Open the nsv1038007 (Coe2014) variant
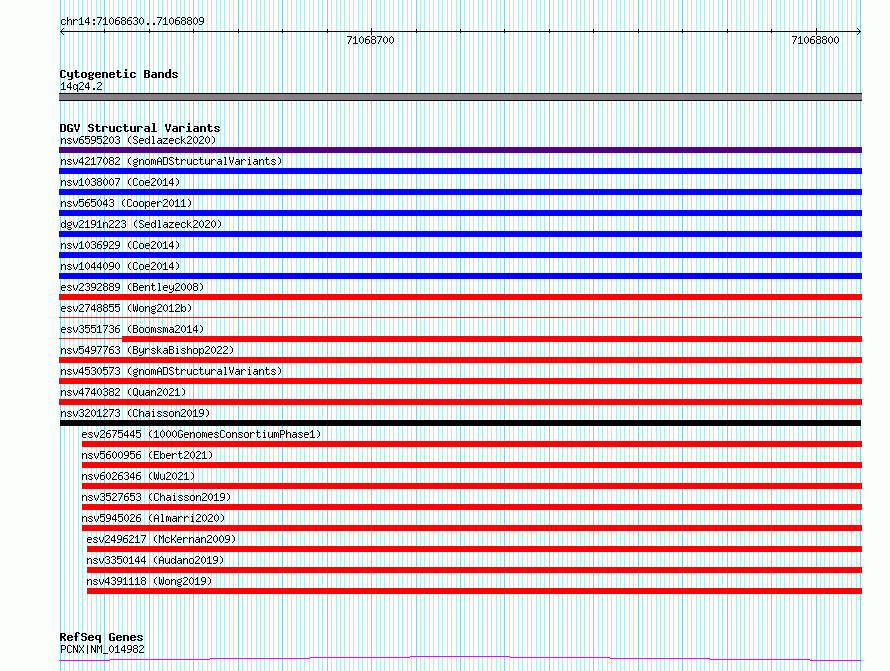 tap(120, 182)
